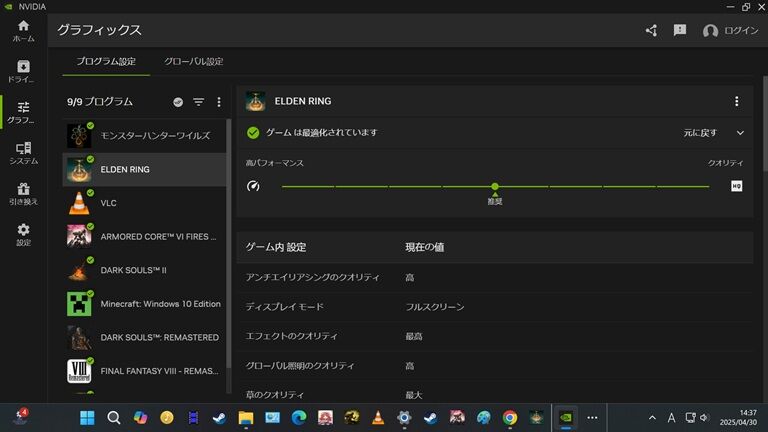This screenshot has height=432, width=768.
Task: Open the volume speaker tray icon
Action: pyautogui.click(x=704, y=418)
